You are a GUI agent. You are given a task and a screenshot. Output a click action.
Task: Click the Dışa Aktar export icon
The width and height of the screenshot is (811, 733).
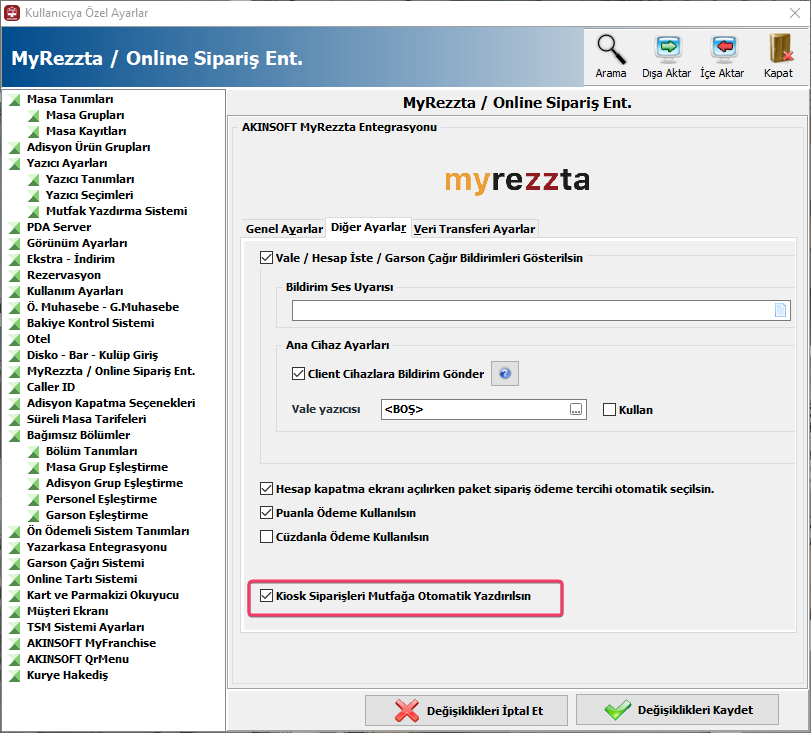click(666, 49)
